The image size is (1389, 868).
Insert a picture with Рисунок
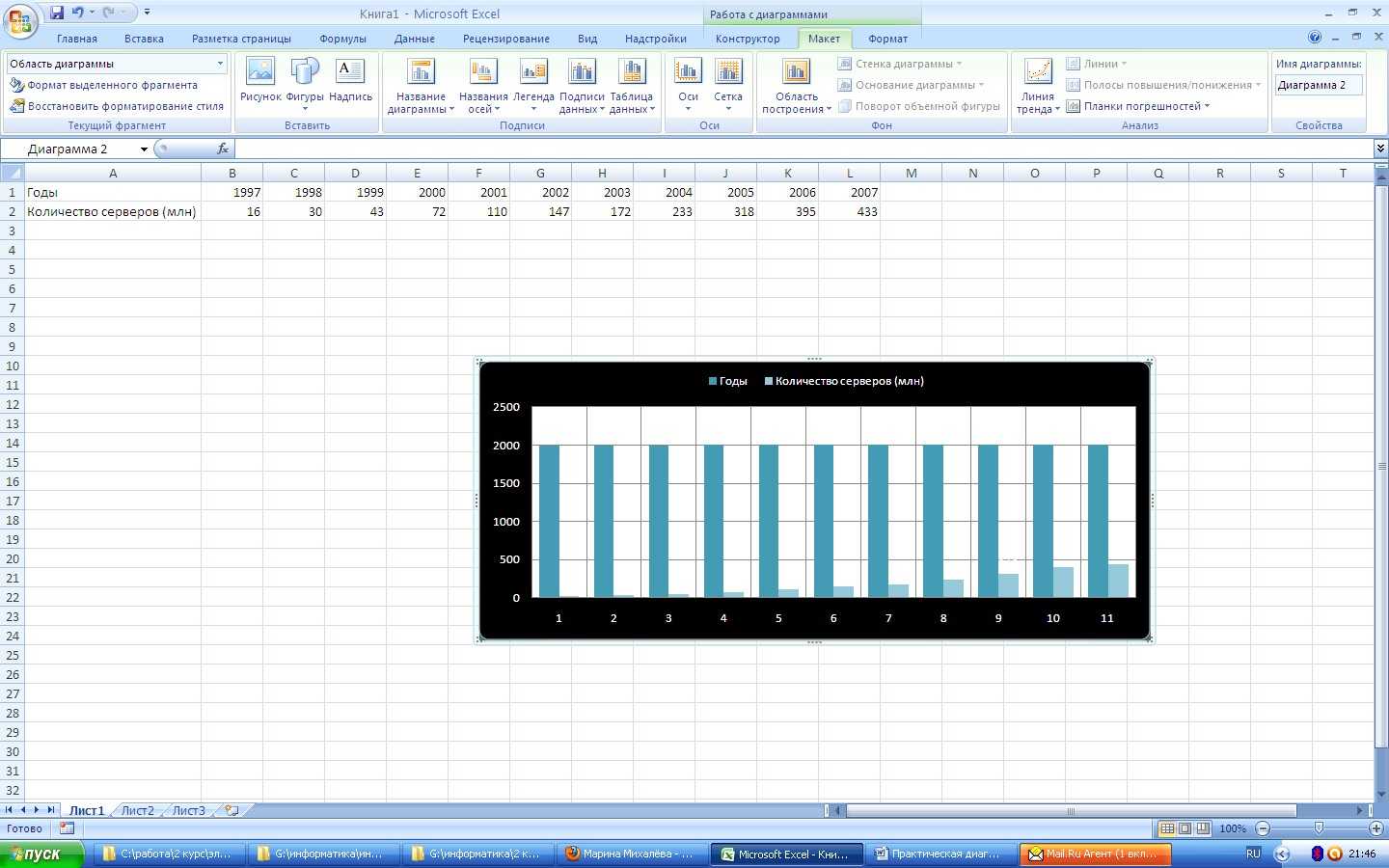tap(260, 80)
